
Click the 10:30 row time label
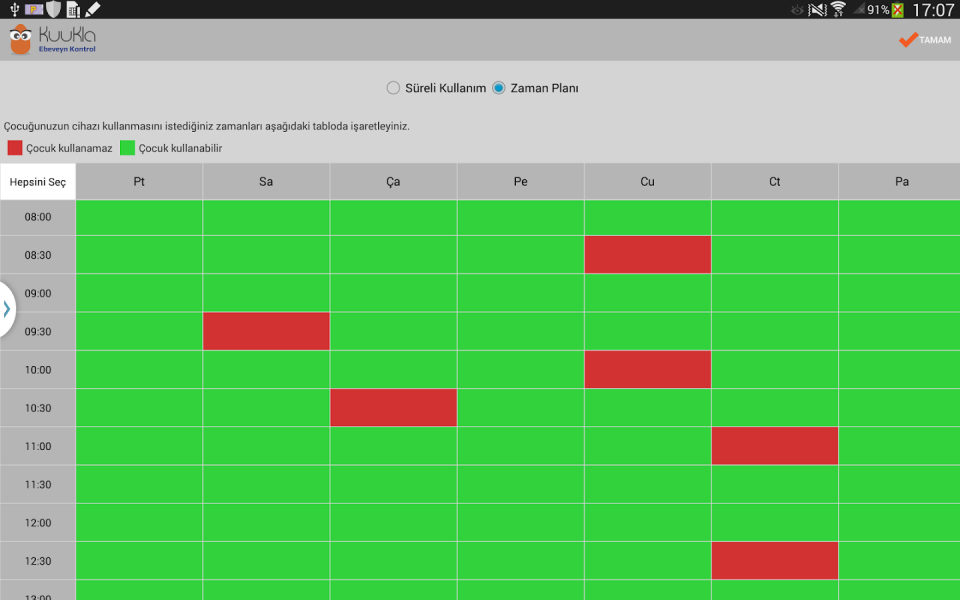click(x=38, y=408)
